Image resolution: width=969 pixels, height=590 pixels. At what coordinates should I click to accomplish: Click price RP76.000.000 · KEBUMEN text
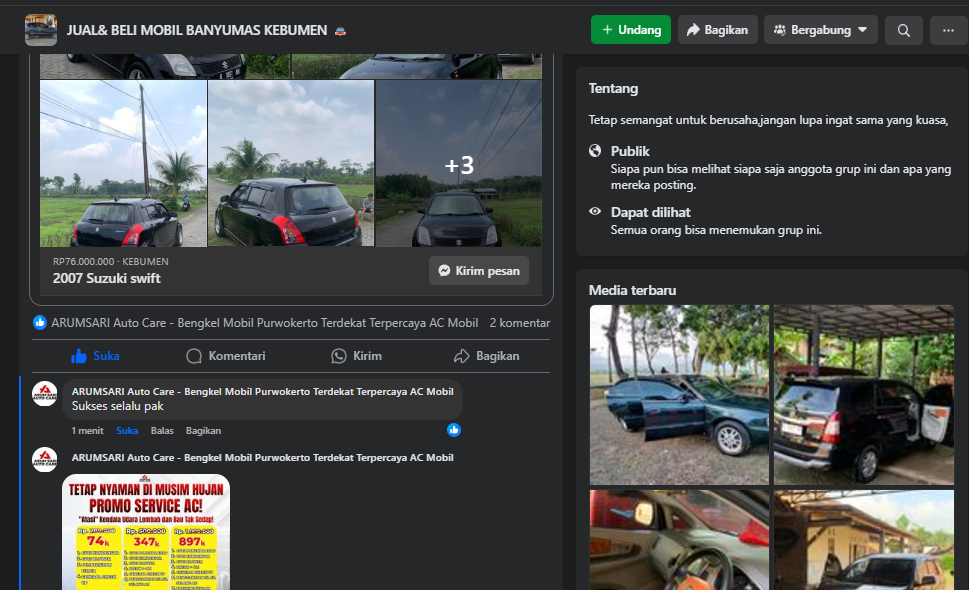click(111, 261)
